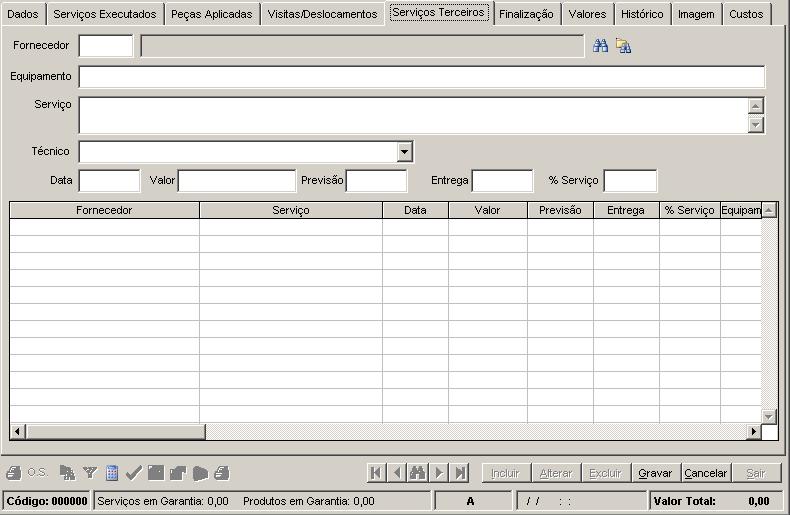Click the square box icon after the checkmark
Image resolution: width=790 pixels, height=515 pixels.
pyautogui.click(x=156, y=473)
